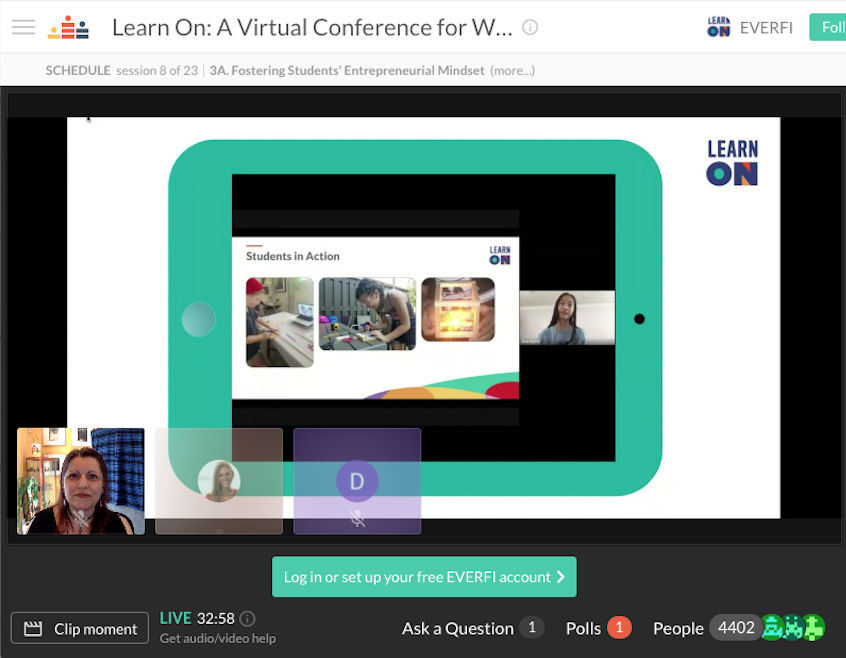Image resolution: width=846 pixels, height=658 pixels.
Task: Open the hamburger menu
Action: tap(23, 27)
